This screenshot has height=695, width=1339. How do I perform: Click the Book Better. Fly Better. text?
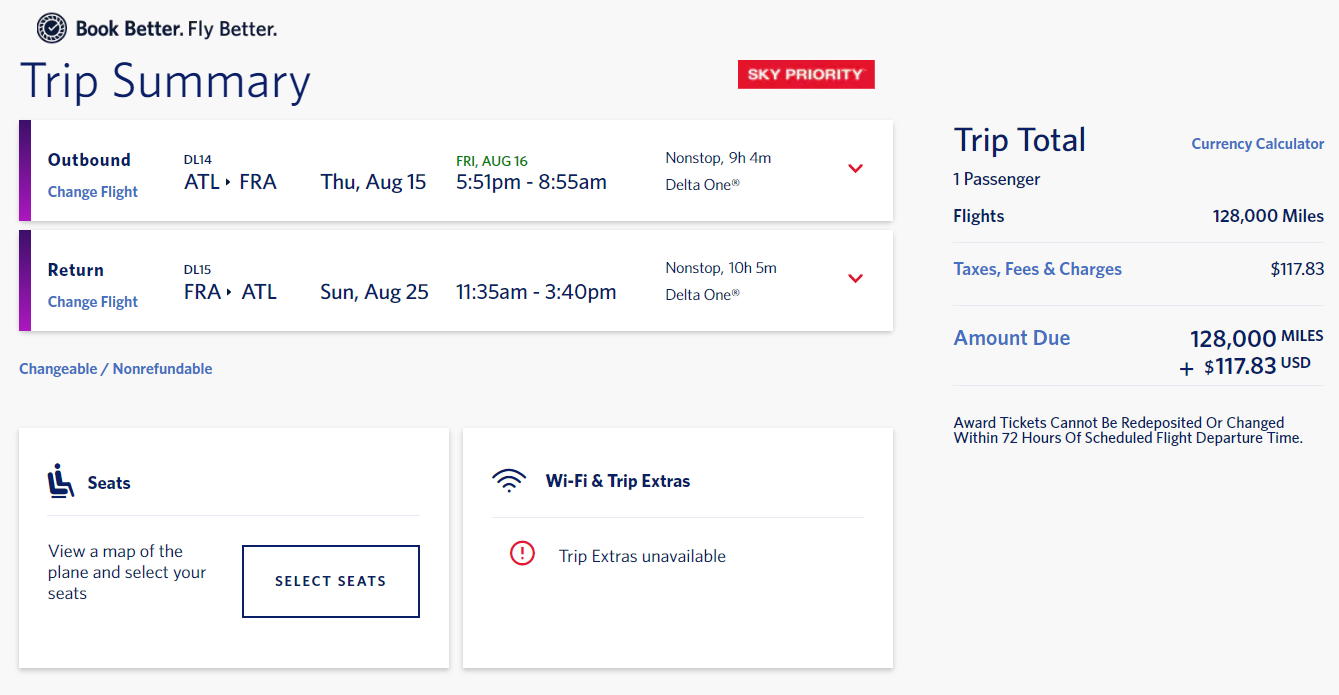pyautogui.click(x=176, y=29)
